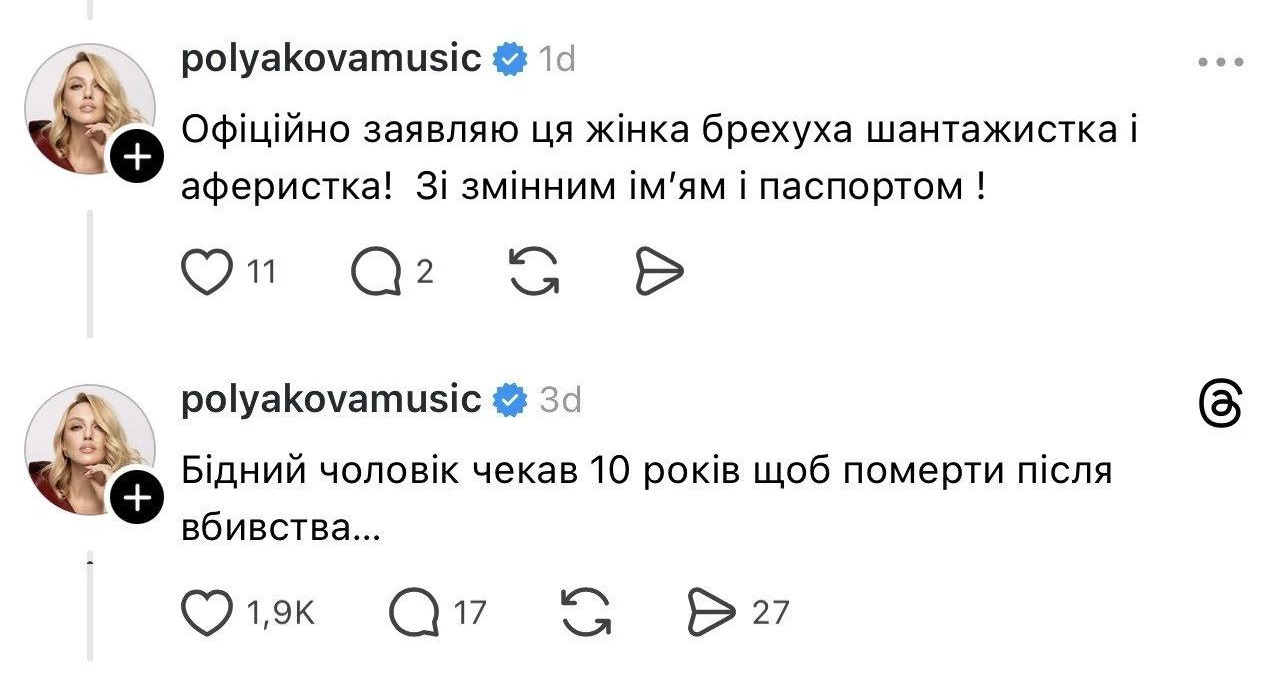
Task: Share the first post via the send icon
Action: click(x=659, y=271)
